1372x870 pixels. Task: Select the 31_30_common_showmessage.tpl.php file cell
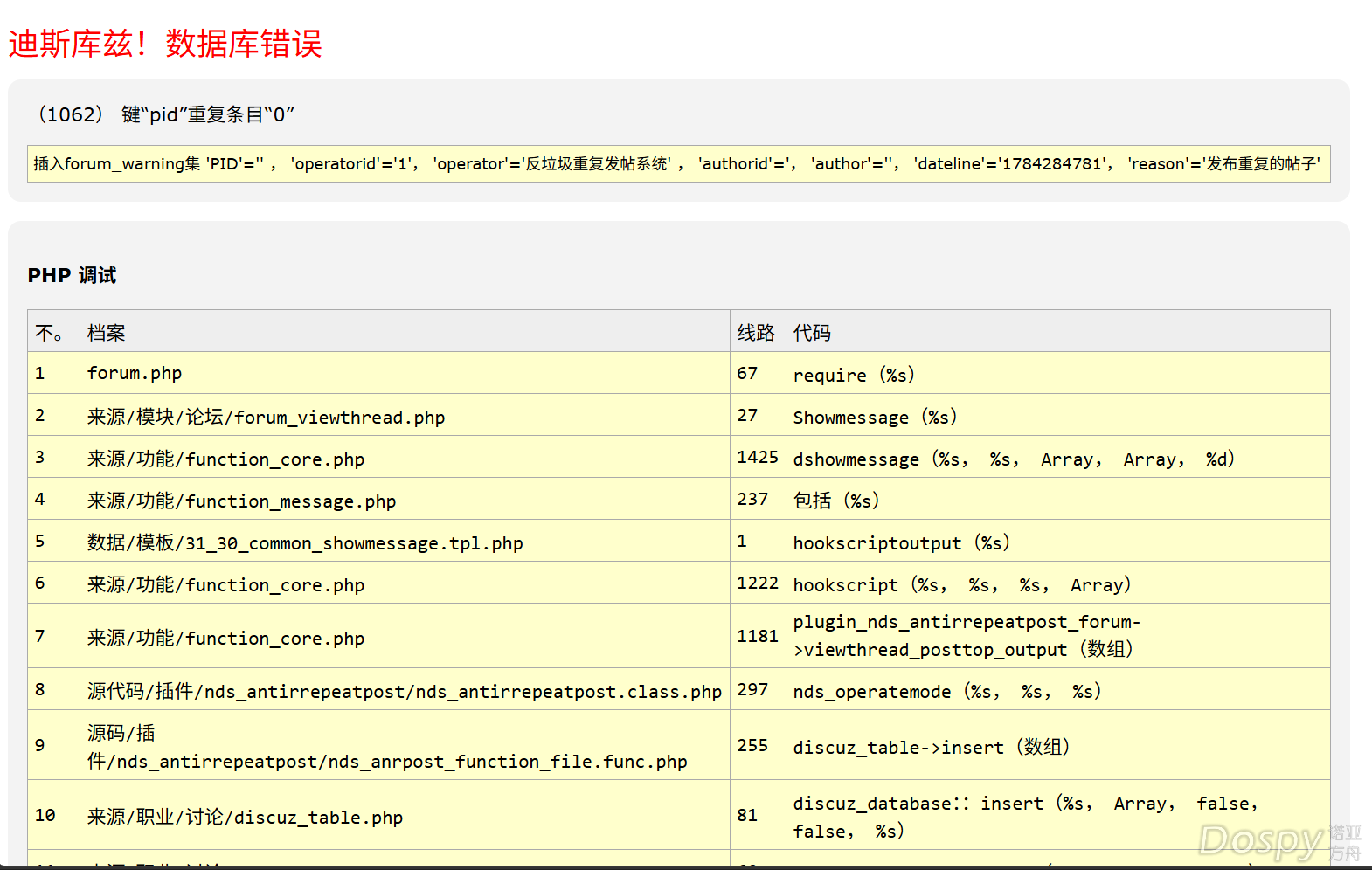click(405, 541)
